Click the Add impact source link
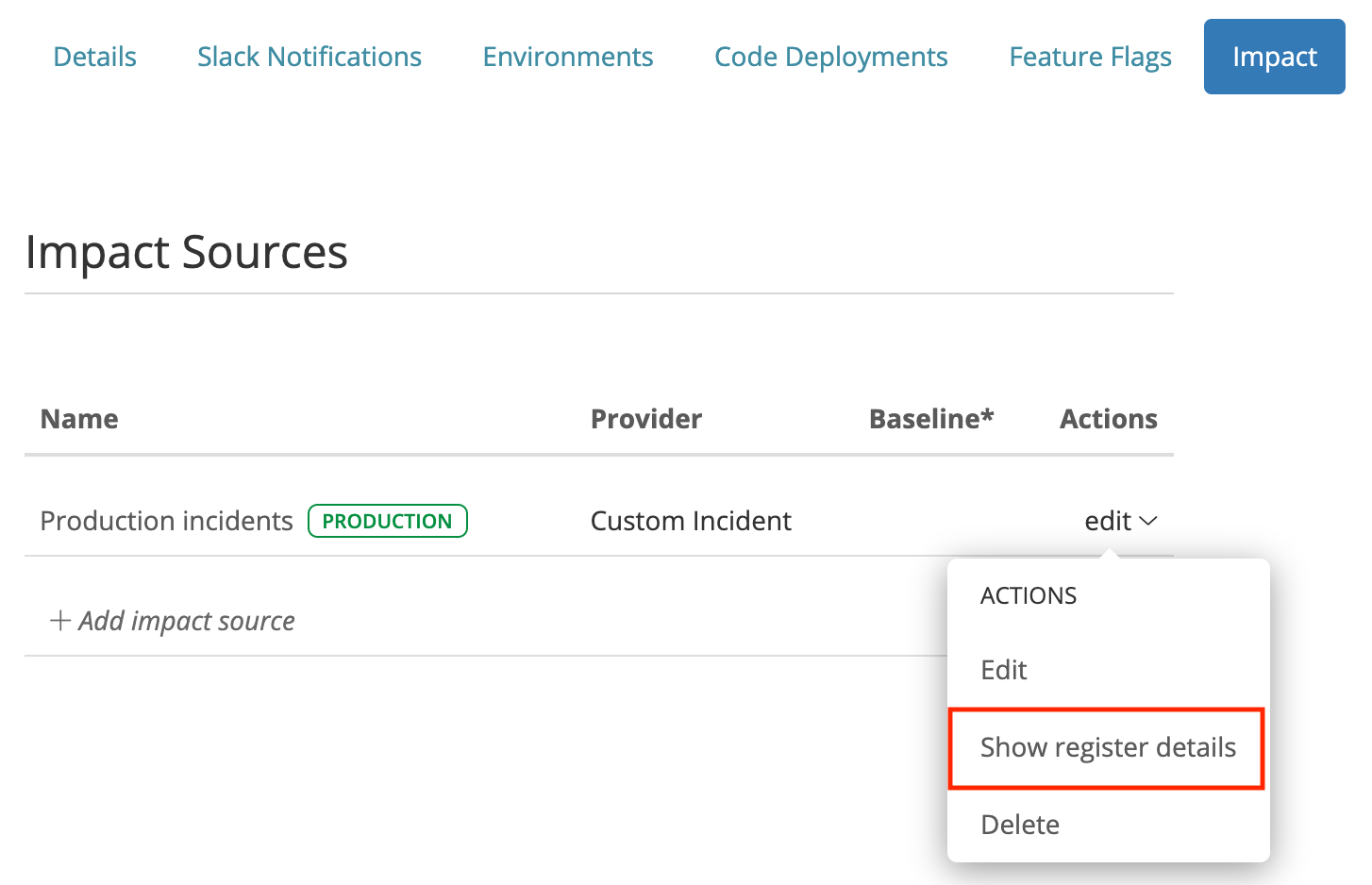Viewport: 1372px width, 885px height. [x=187, y=621]
